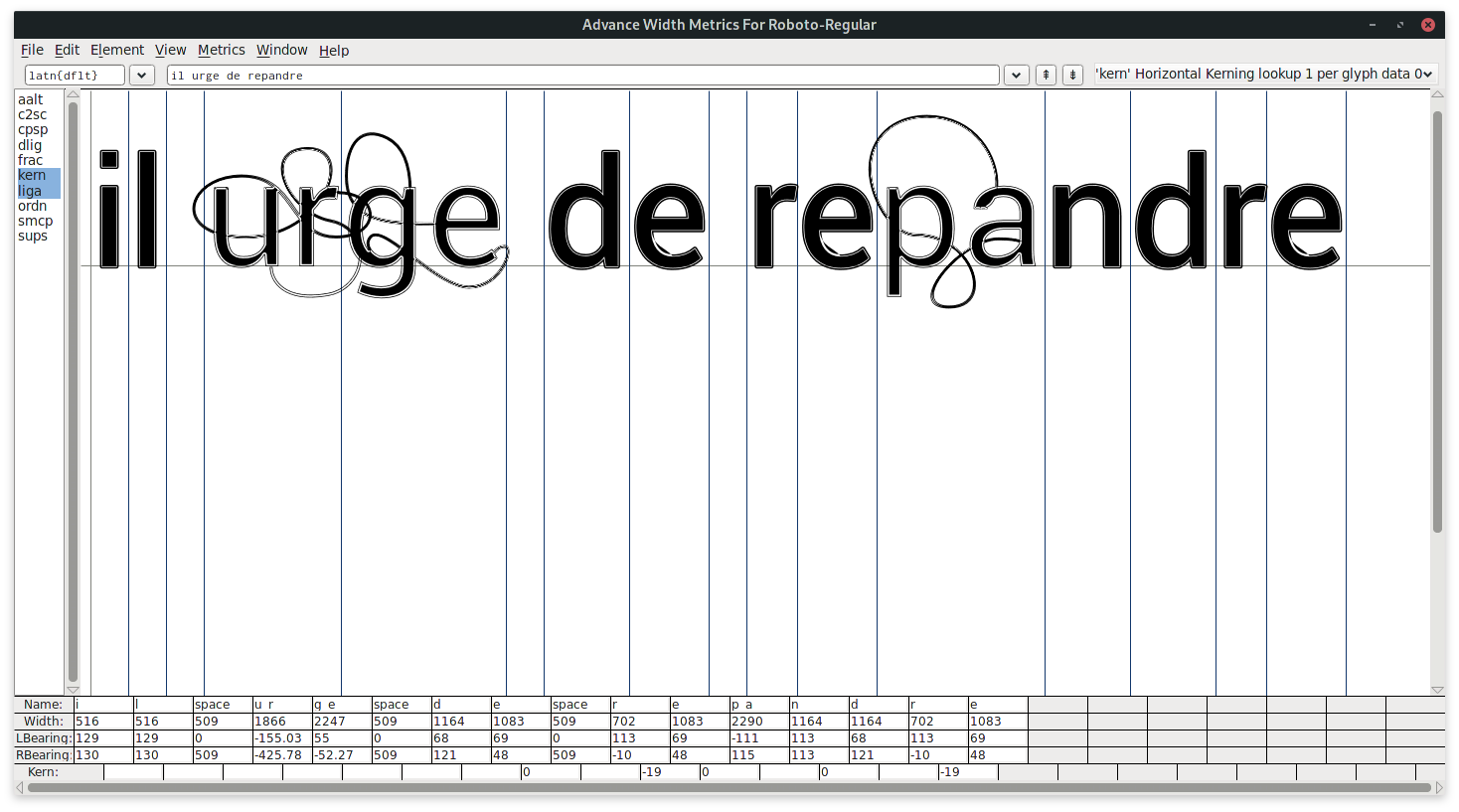Click the previous line up-arrow button
Screen dimensions: 1459x812
[1046, 75]
